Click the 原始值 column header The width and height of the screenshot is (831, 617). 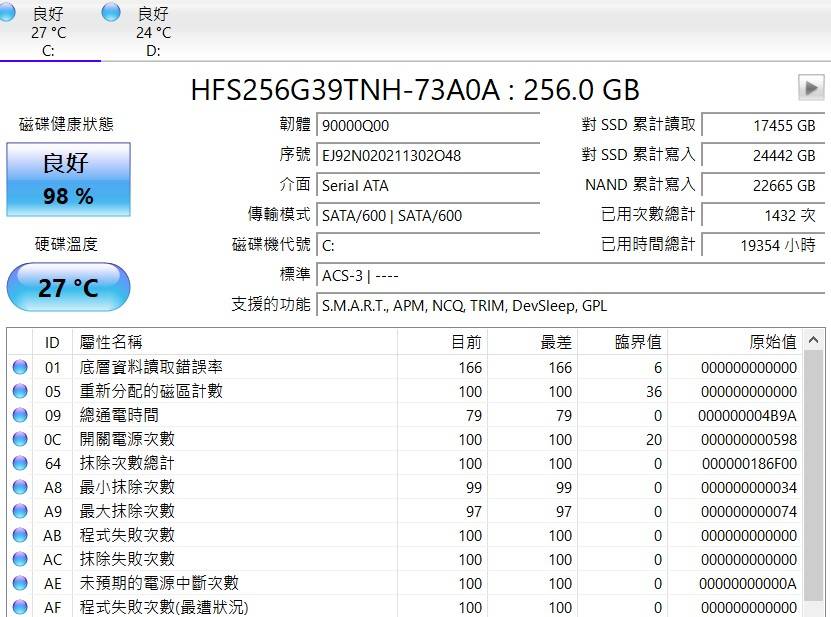[x=735, y=342]
